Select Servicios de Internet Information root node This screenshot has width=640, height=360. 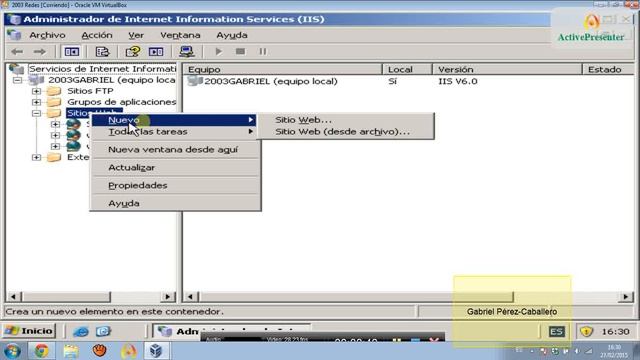[102, 69]
